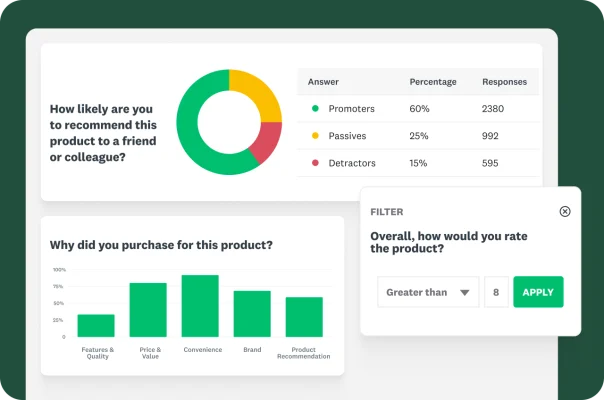Viewport: 604px width, 400px height.
Task: Click the 'Responses' column header
Action: pos(504,82)
